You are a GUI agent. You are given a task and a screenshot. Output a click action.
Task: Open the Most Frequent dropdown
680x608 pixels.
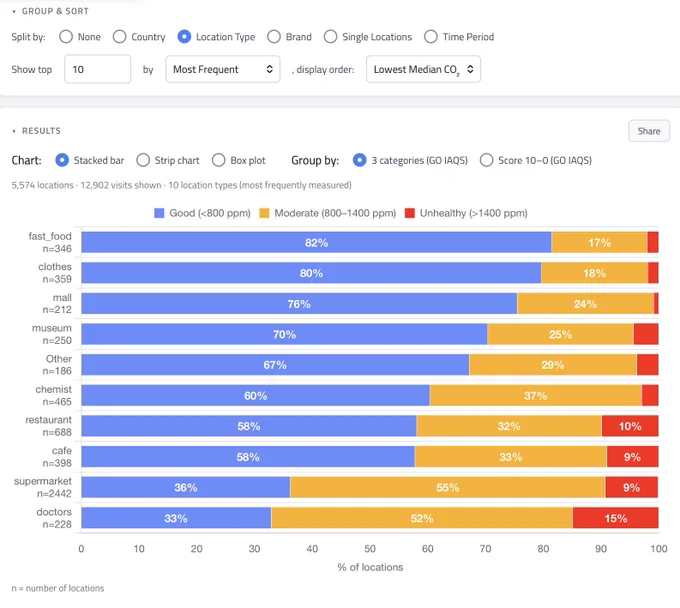pyautogui.click(x=222, y=69)
